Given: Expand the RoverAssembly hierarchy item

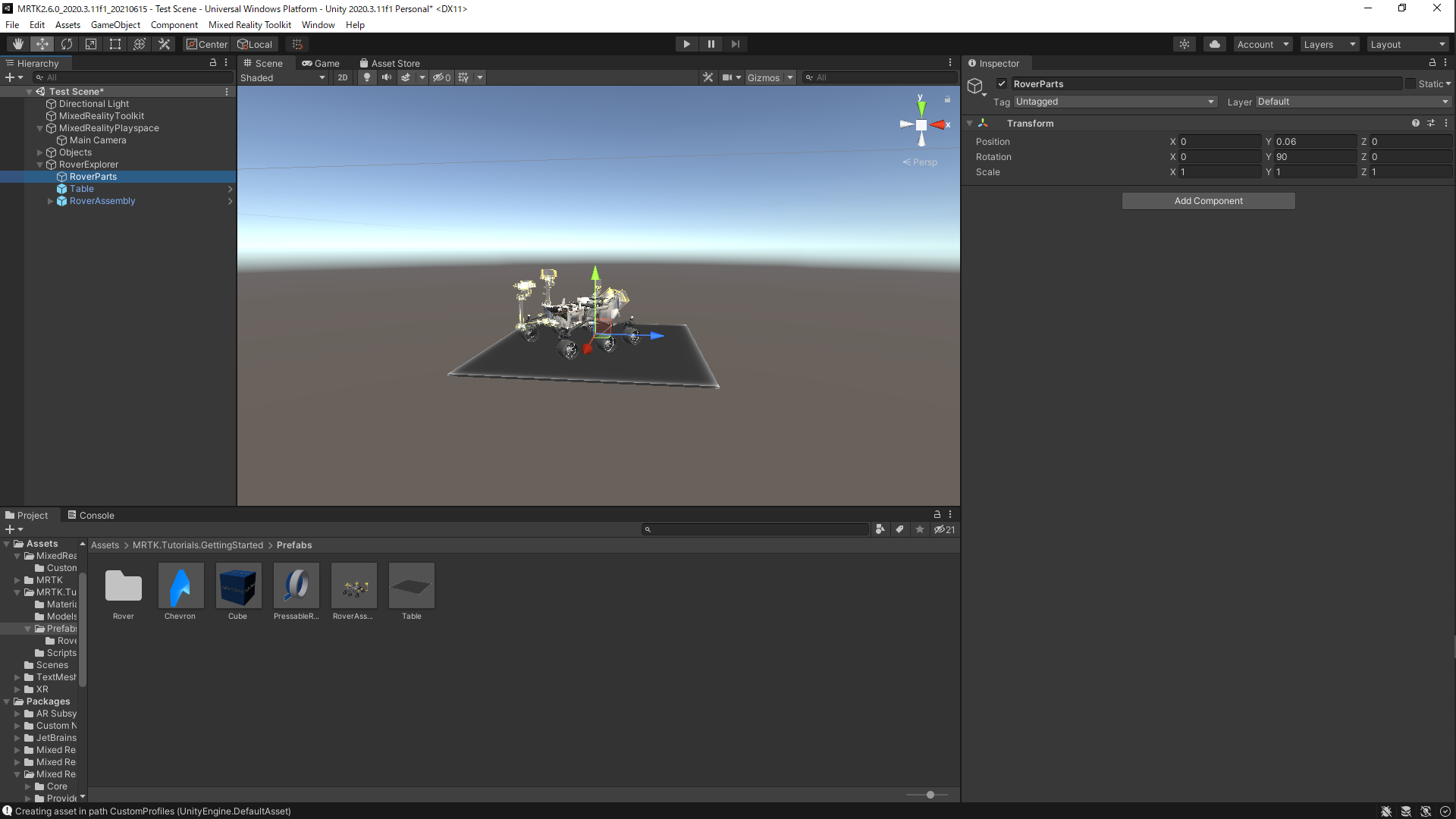Looking at the screenshot, I should 51,201.
